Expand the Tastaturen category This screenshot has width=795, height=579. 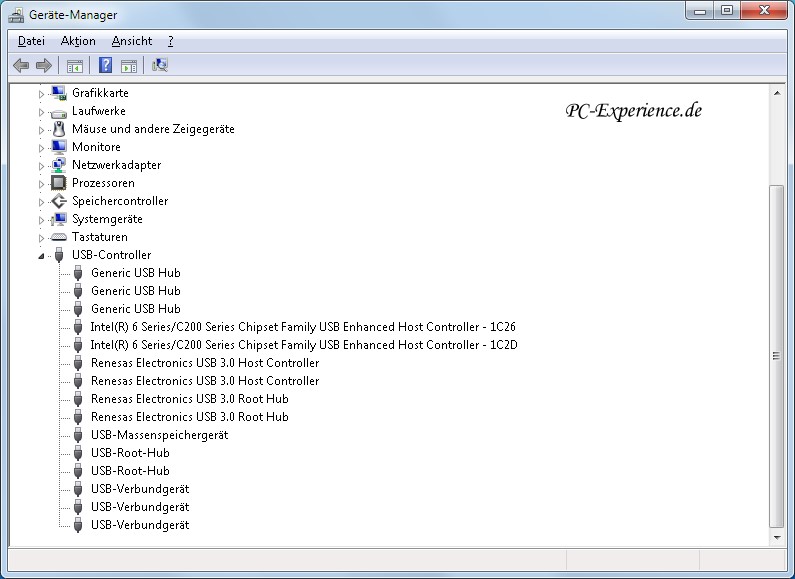pos(42,238)
